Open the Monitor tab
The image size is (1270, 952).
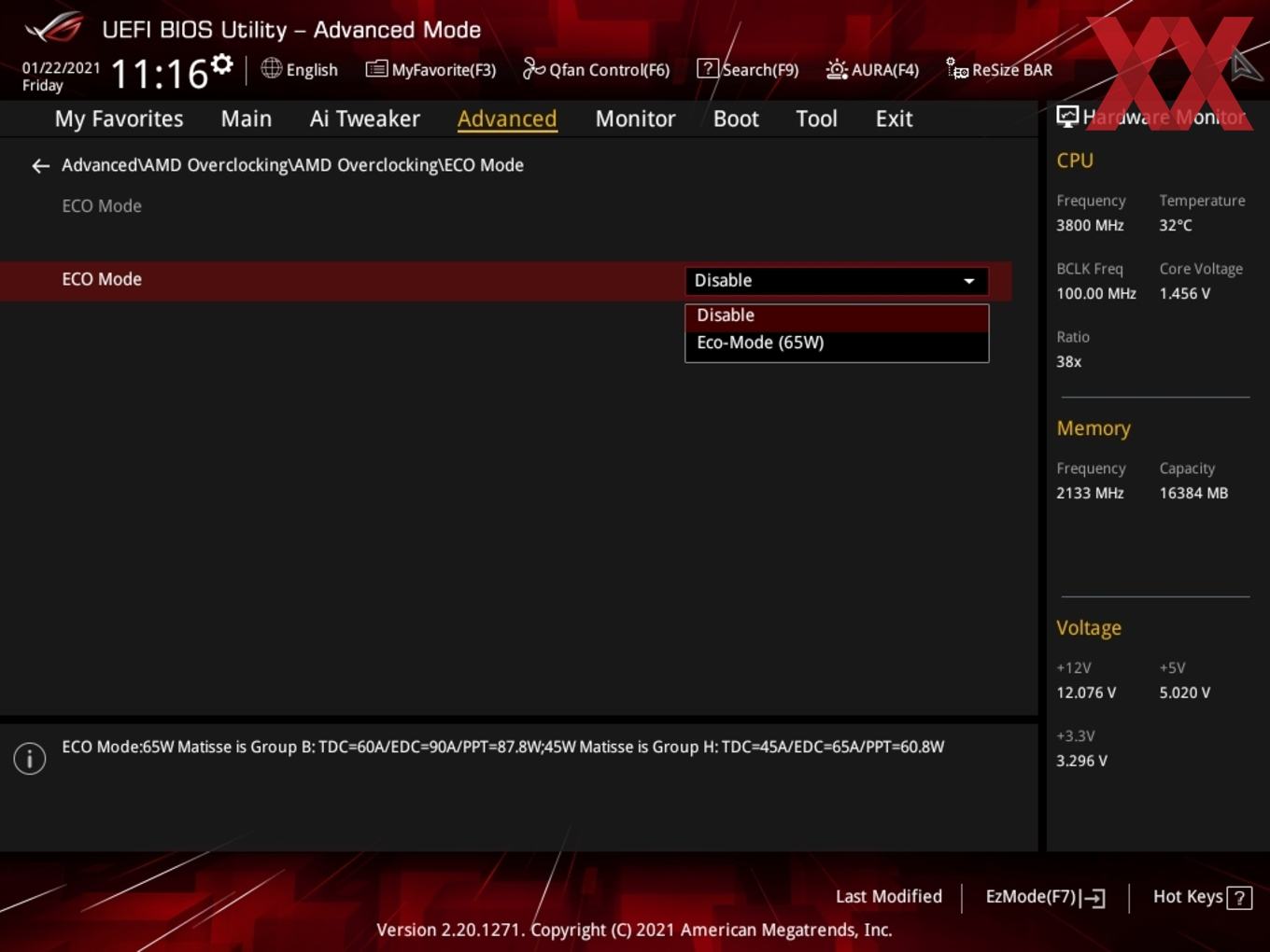click(635, 119)
